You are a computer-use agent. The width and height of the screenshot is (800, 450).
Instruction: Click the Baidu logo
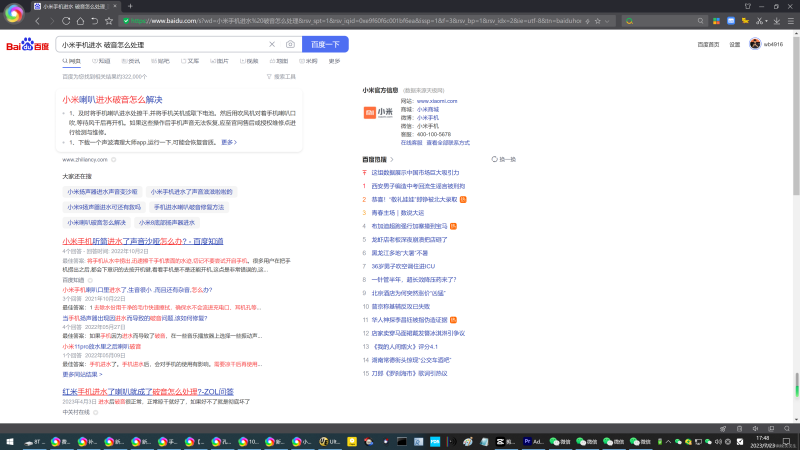click(x=28, y=45)
